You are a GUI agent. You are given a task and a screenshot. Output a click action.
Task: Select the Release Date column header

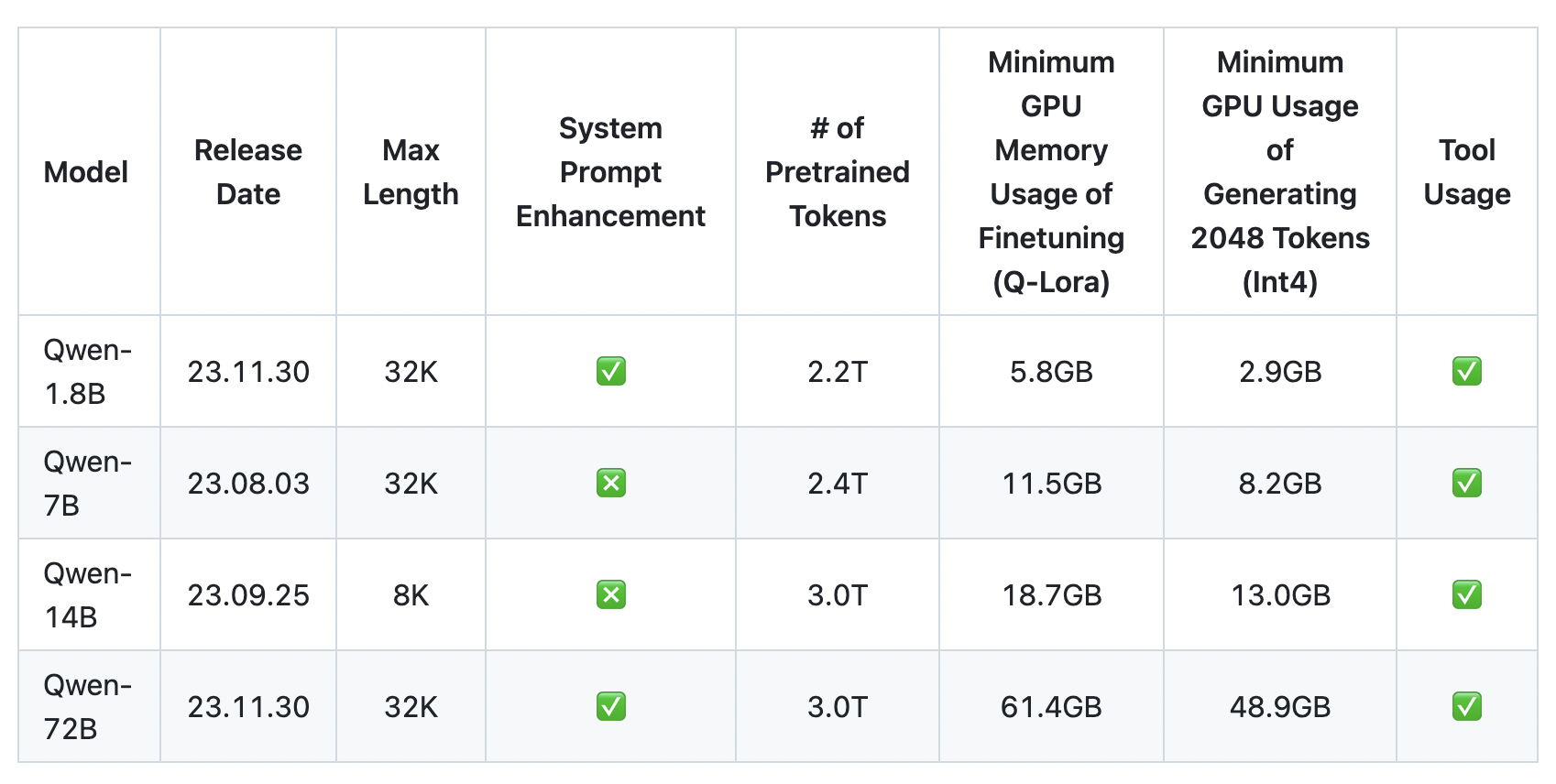[248, 172]
